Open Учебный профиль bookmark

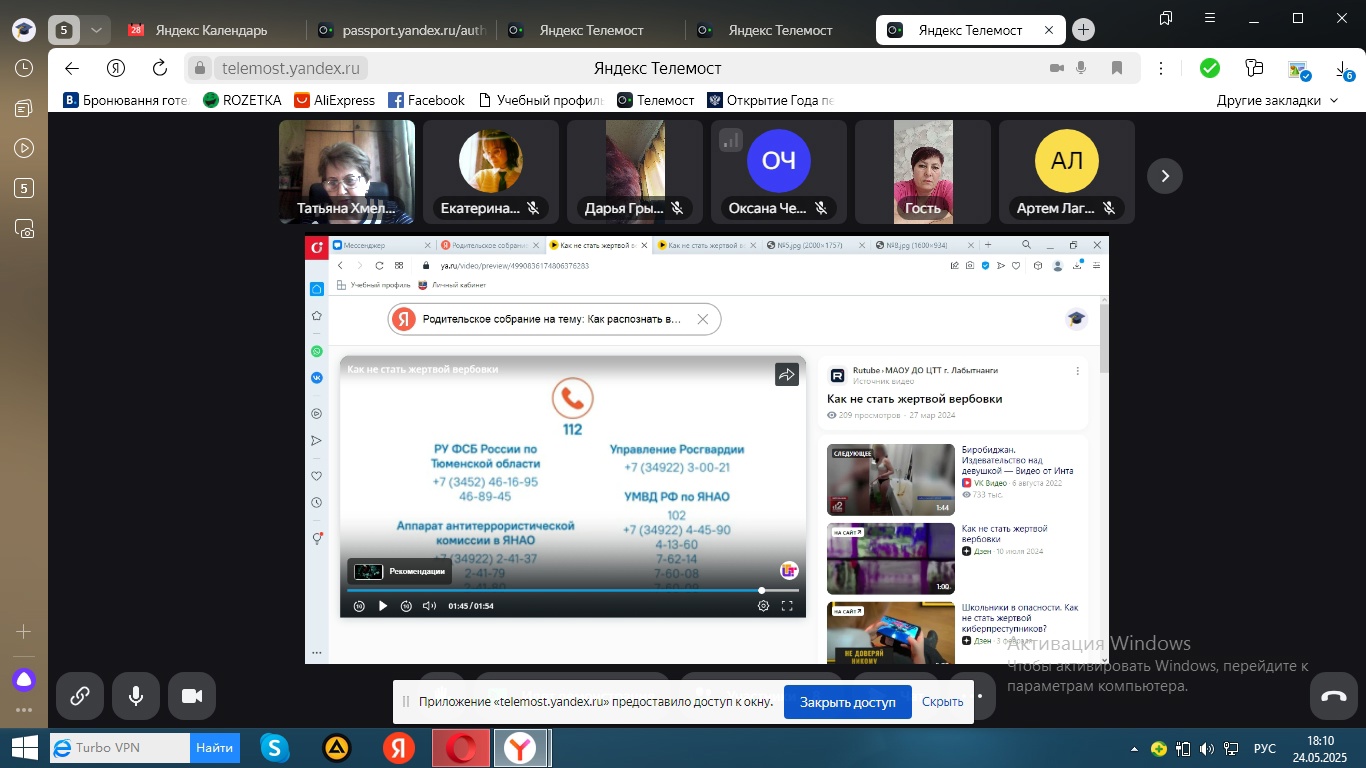tap(541, 100)
